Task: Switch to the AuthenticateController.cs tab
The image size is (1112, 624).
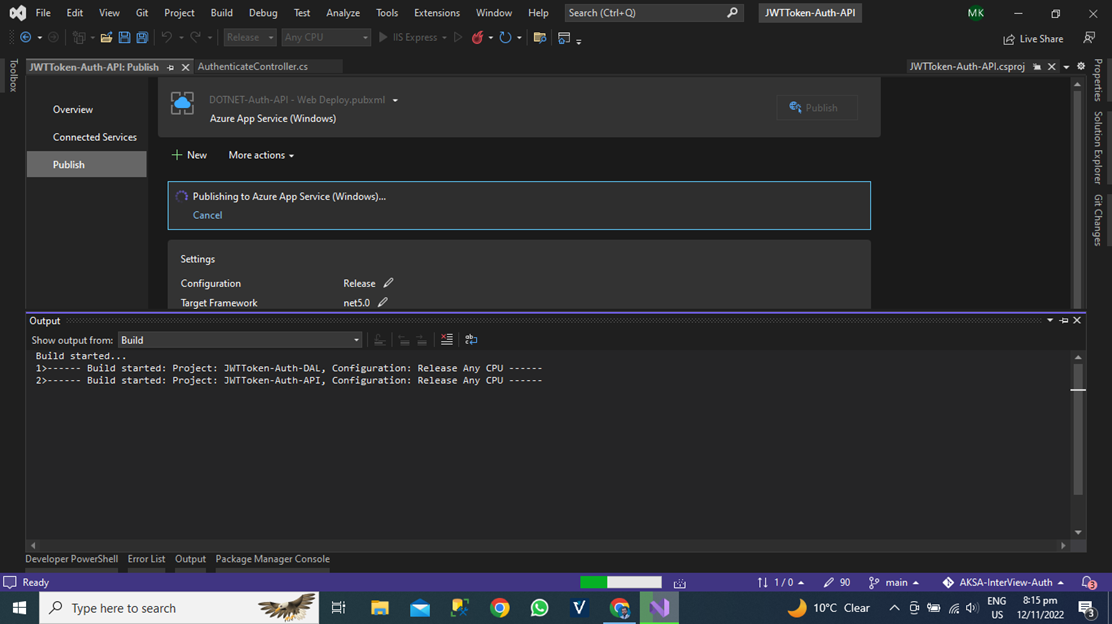Action: (x=266, y=67)
